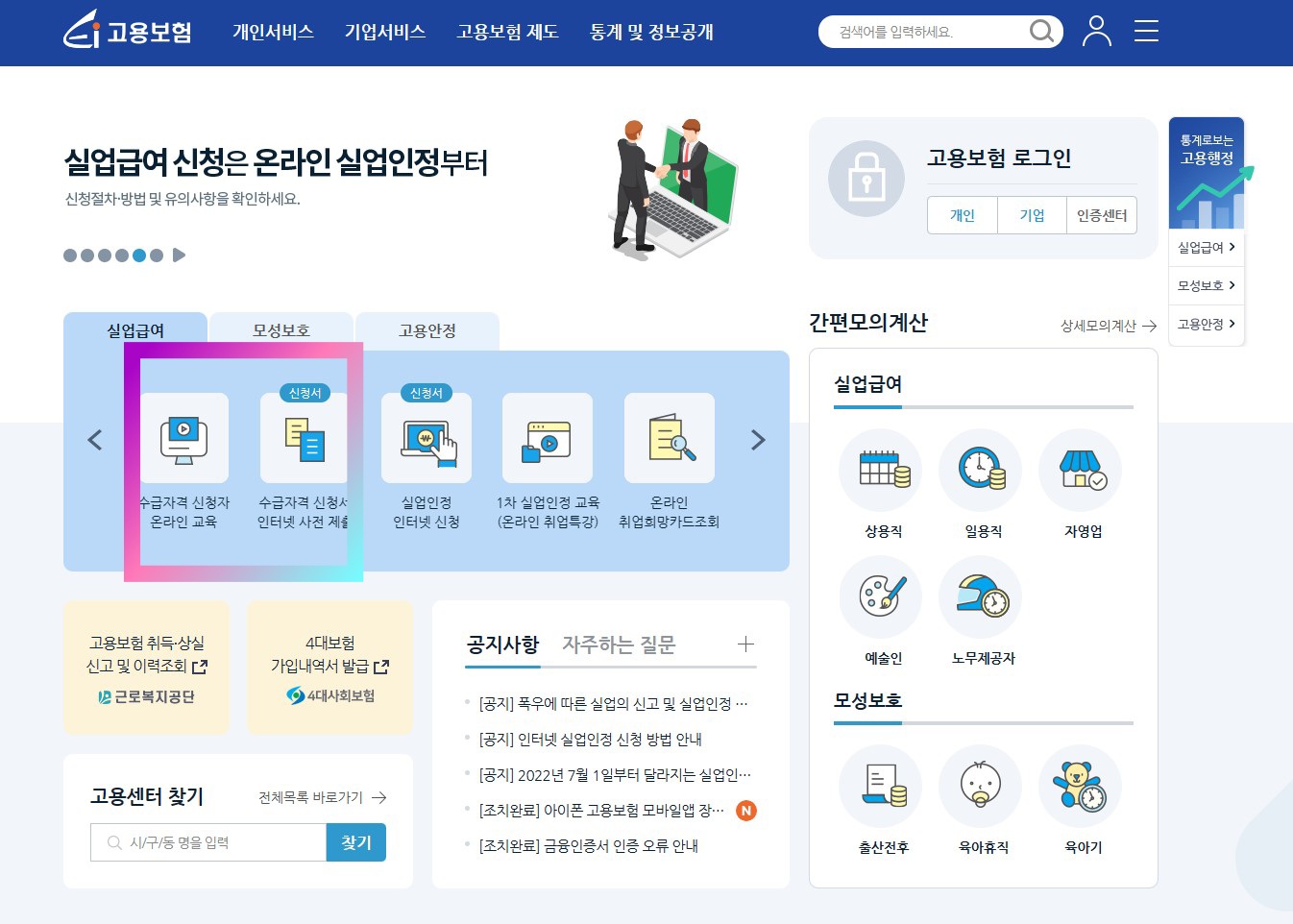Open 고용보험 취득·상실 신고 및 이력조회 card

click(146, 668)
